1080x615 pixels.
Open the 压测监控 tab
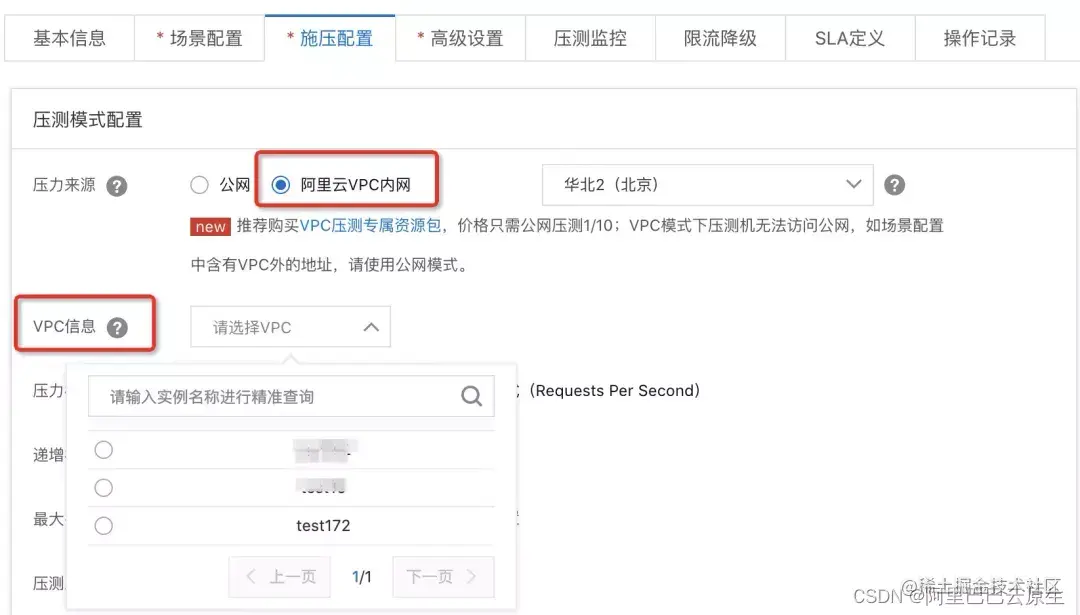pos(590,39)
